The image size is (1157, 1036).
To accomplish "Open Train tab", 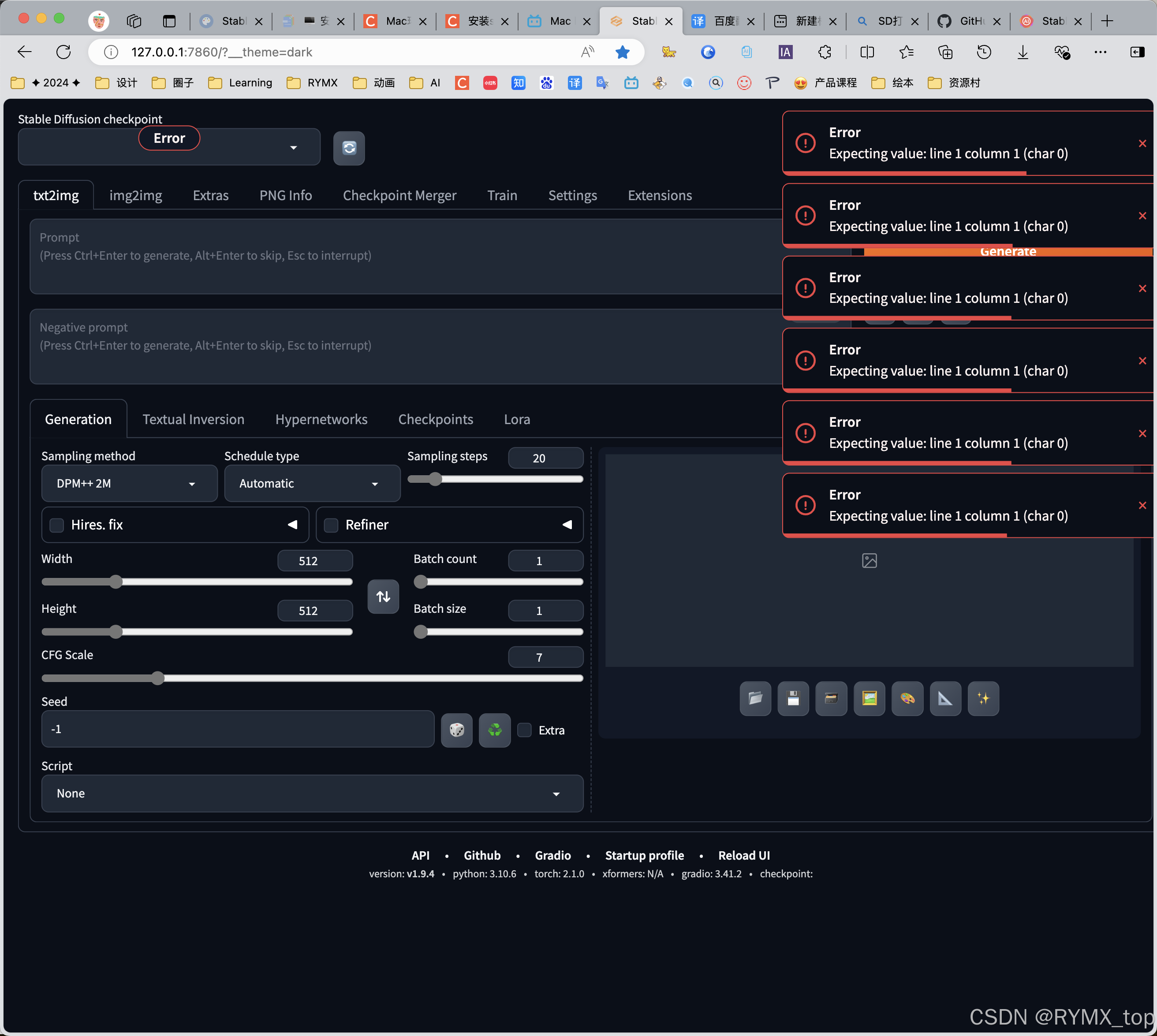I will click(x=502, y=195).
